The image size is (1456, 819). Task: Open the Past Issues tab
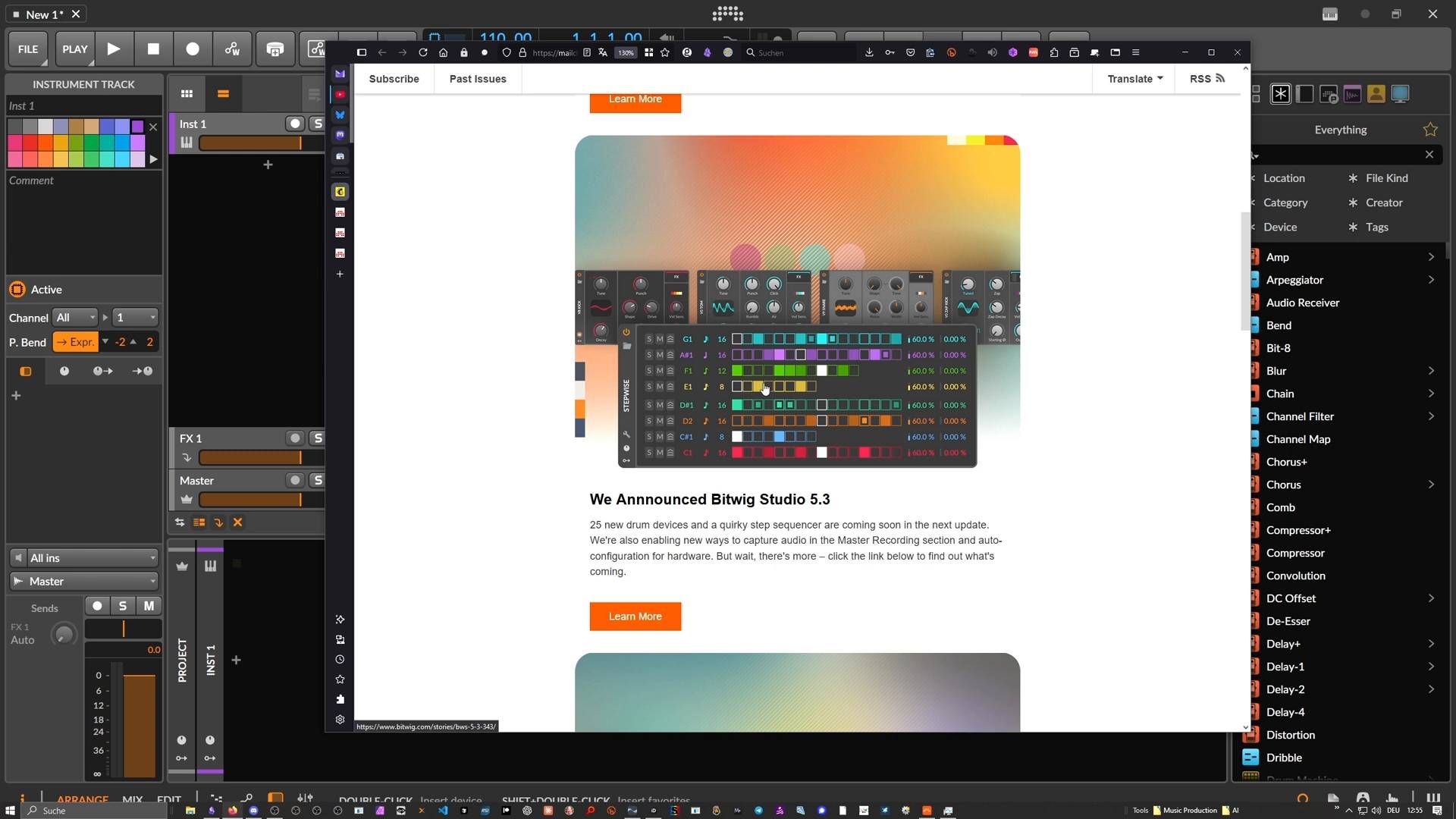tap(477, 79)
